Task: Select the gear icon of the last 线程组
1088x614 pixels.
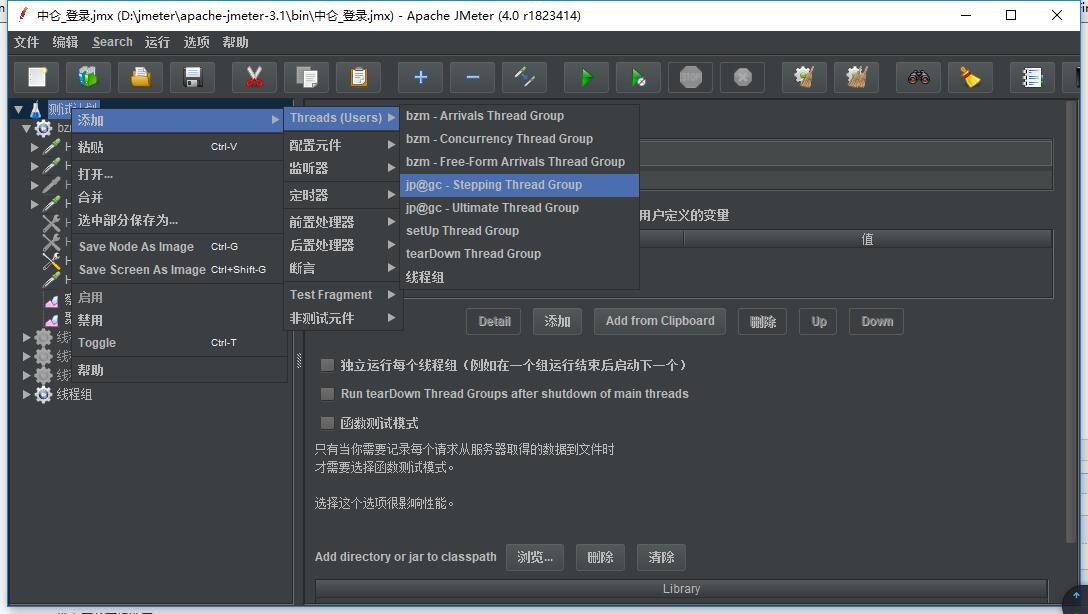Action: pos(44,394)
